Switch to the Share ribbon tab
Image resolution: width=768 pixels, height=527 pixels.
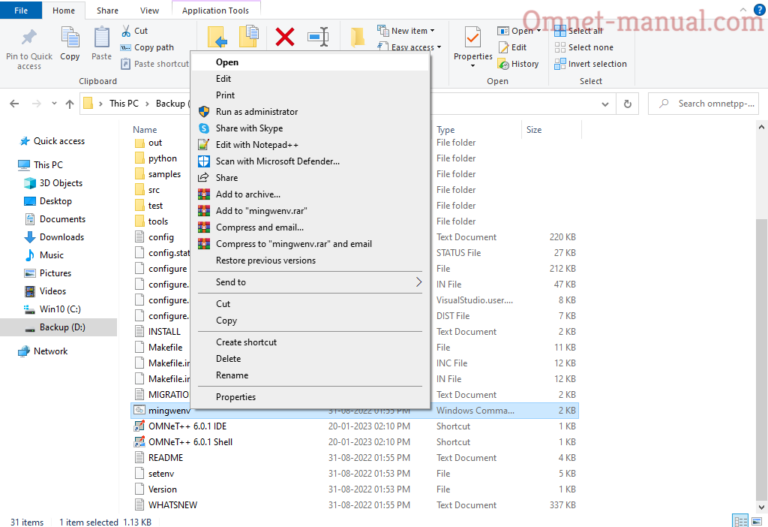(x=107, y=10)
